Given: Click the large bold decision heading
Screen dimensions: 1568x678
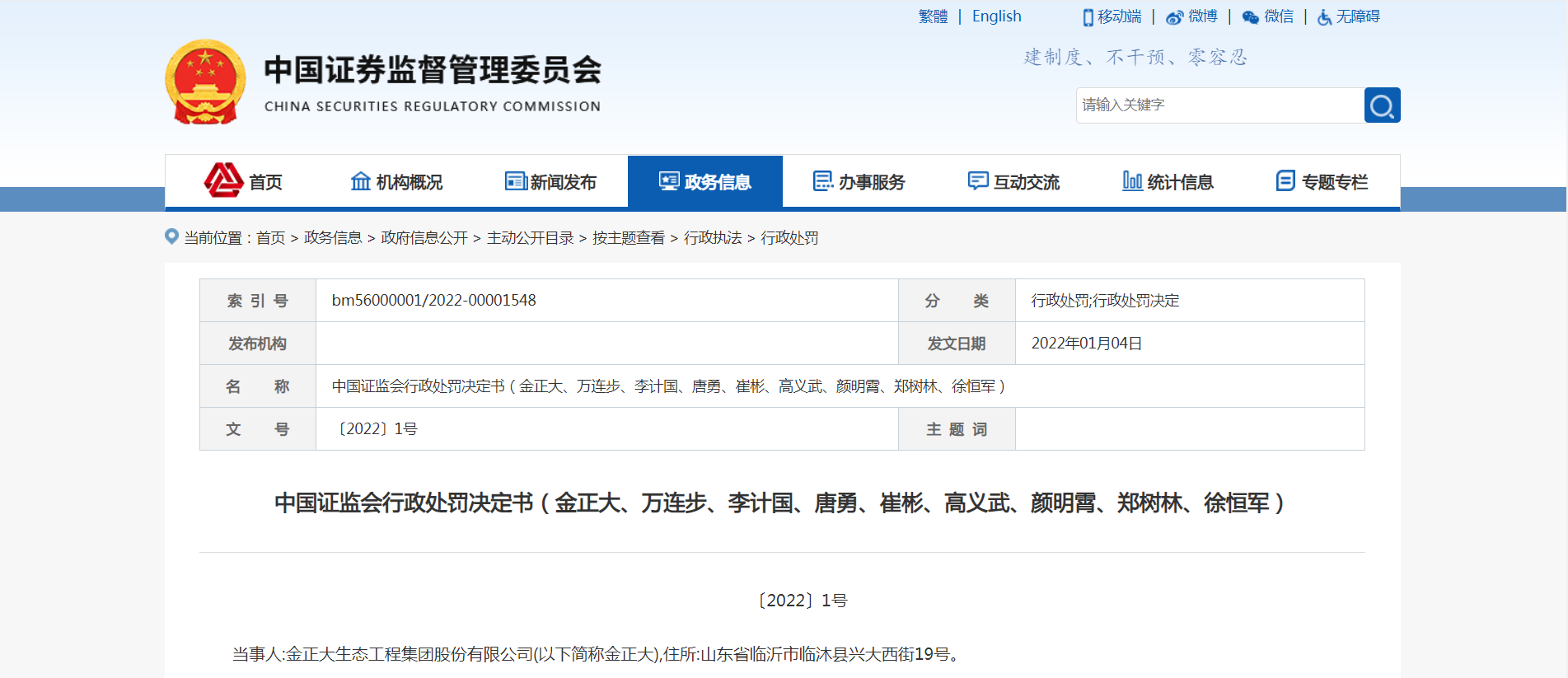Looking at the screenshot, I should 779,503.
